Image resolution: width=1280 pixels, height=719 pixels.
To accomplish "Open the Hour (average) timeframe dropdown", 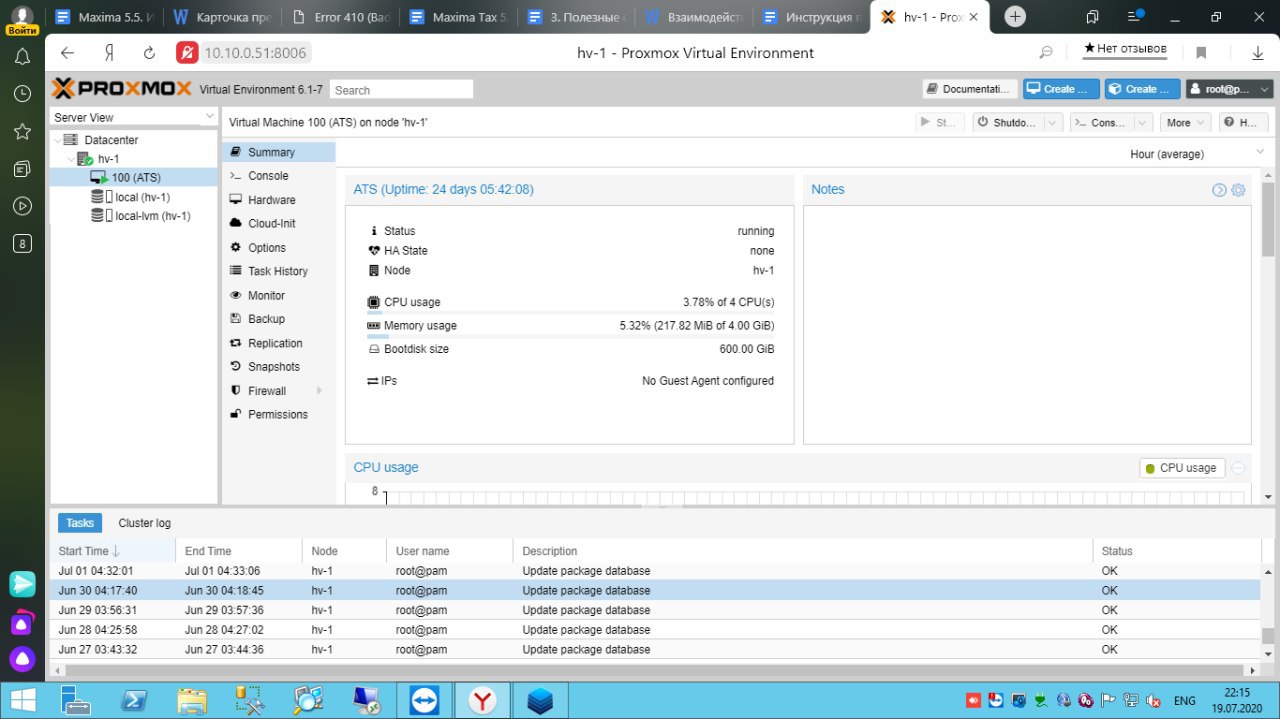I will [x=1259, y=153].
